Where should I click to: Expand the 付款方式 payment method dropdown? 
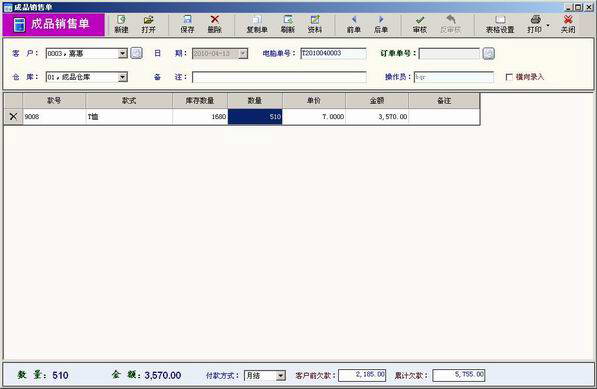tap(281, 376)
